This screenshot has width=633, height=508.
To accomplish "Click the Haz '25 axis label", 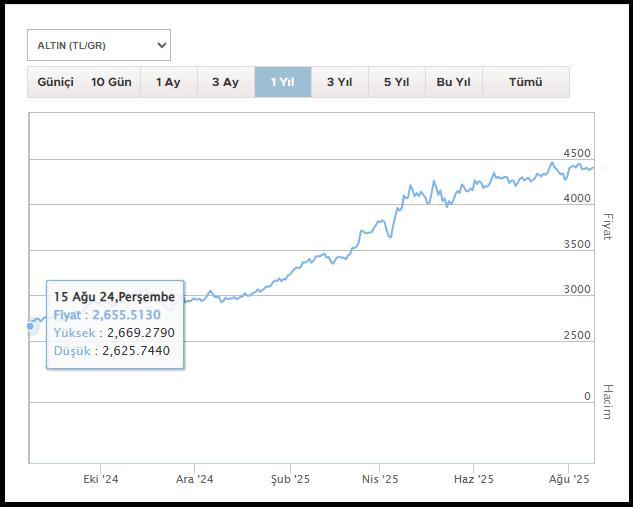I will [x=473, y=480].
